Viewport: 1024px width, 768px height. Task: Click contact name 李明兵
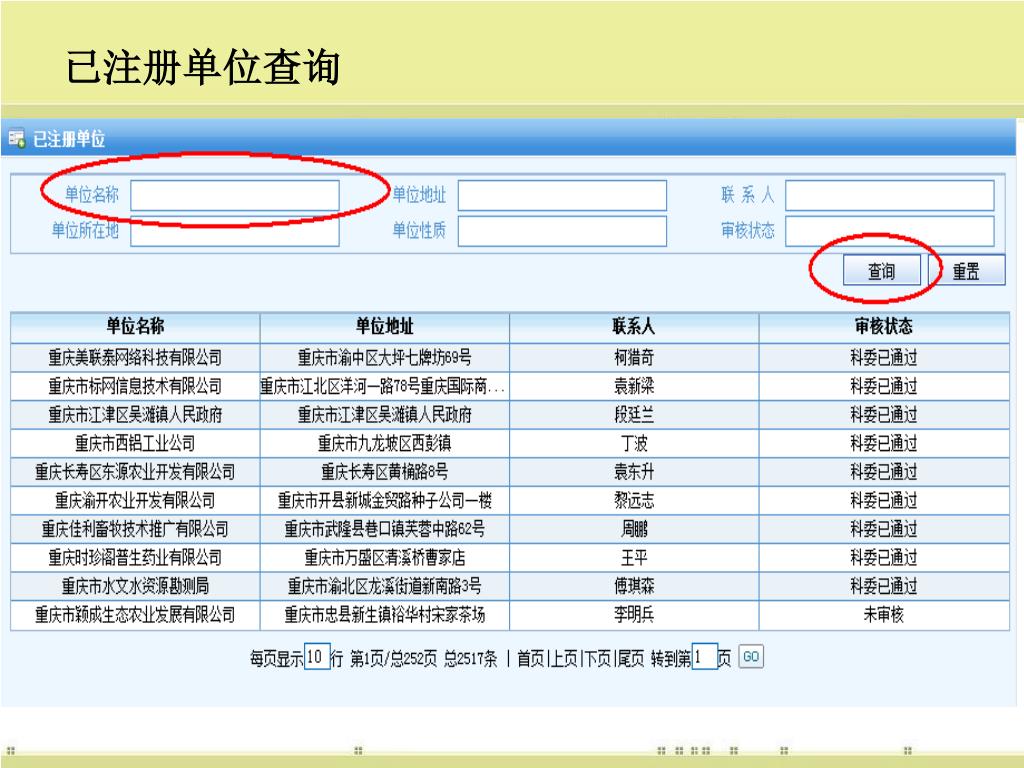634,615
